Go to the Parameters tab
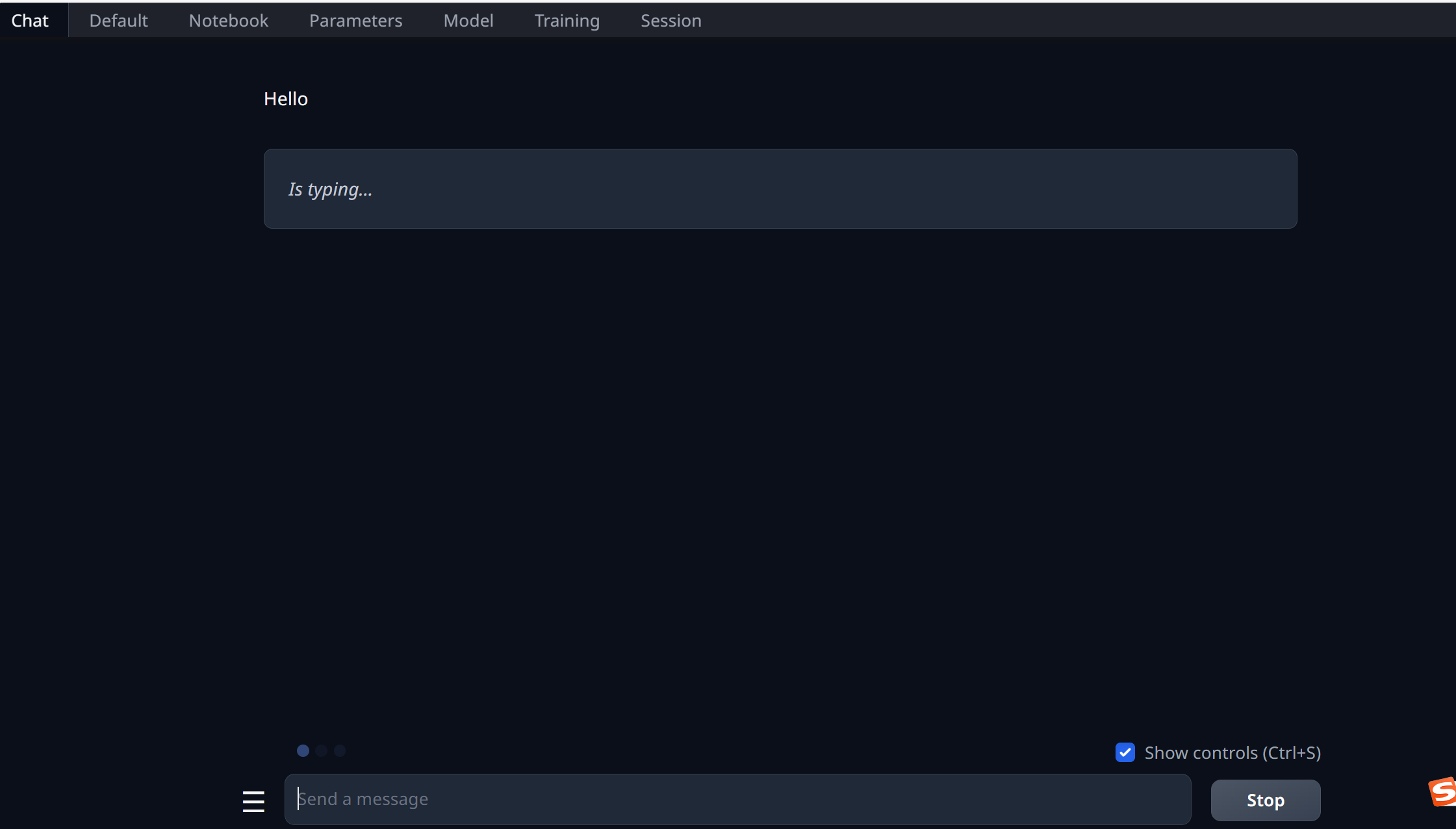This screenshot has width=1456, height=829. [355, 21]
